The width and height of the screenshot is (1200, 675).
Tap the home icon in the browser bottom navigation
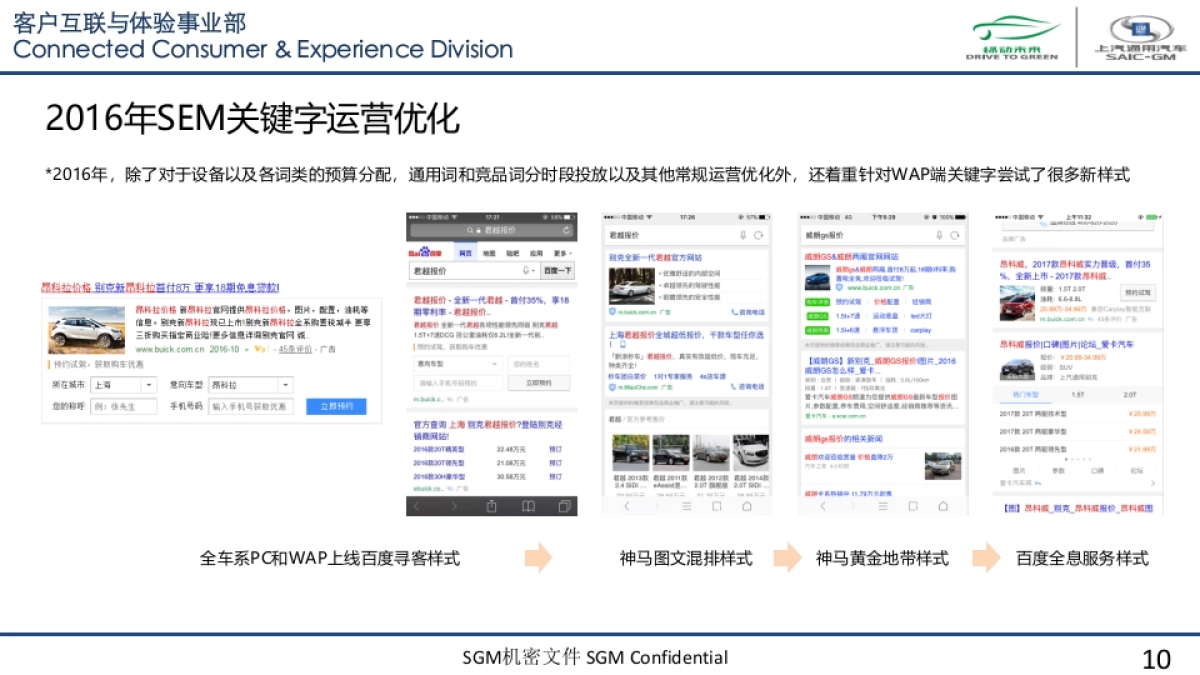point(747,506)
